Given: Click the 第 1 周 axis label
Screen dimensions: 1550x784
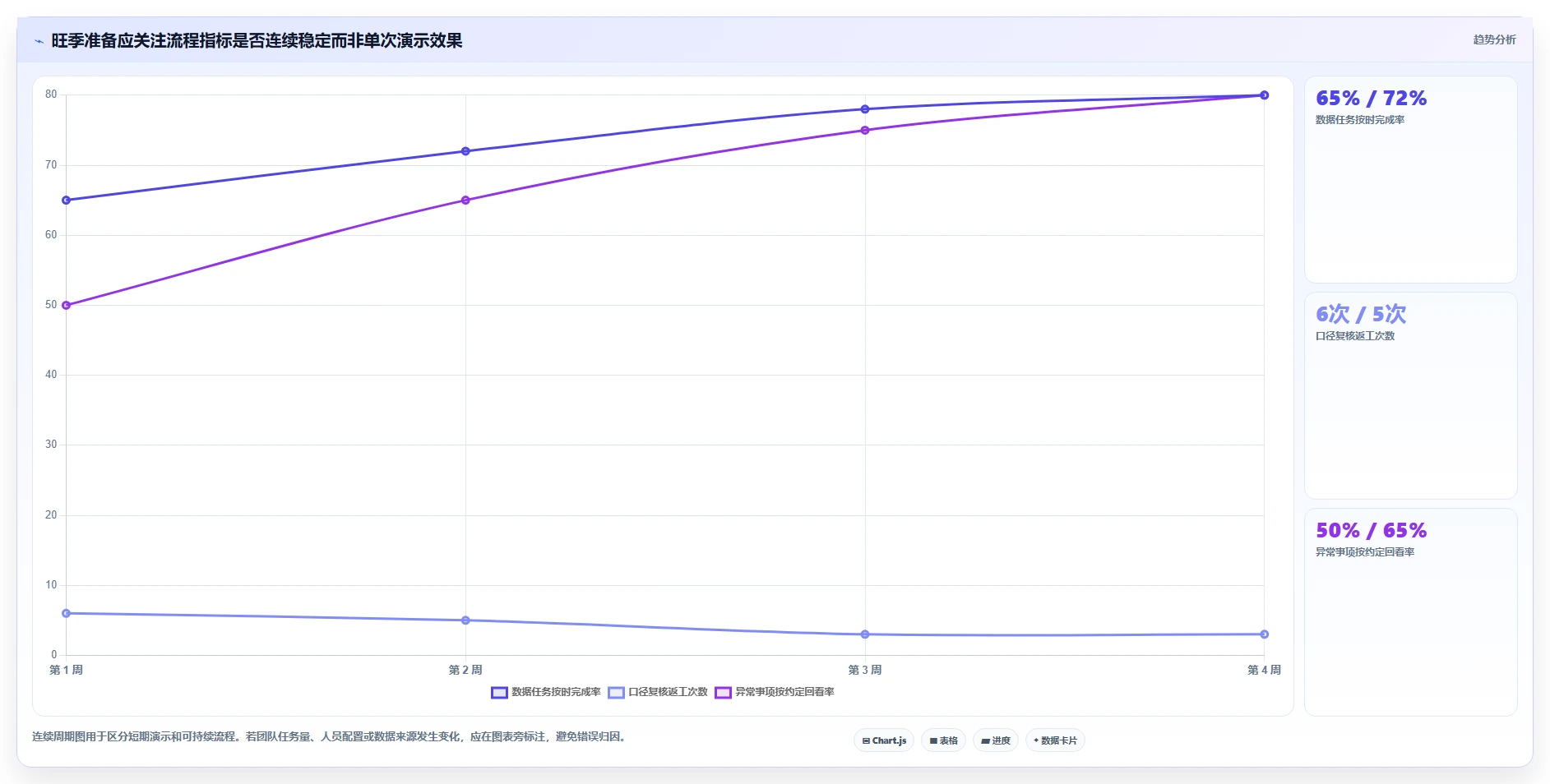Looking at the screenshot, I should pyautogui.click(x=67, y=671).
